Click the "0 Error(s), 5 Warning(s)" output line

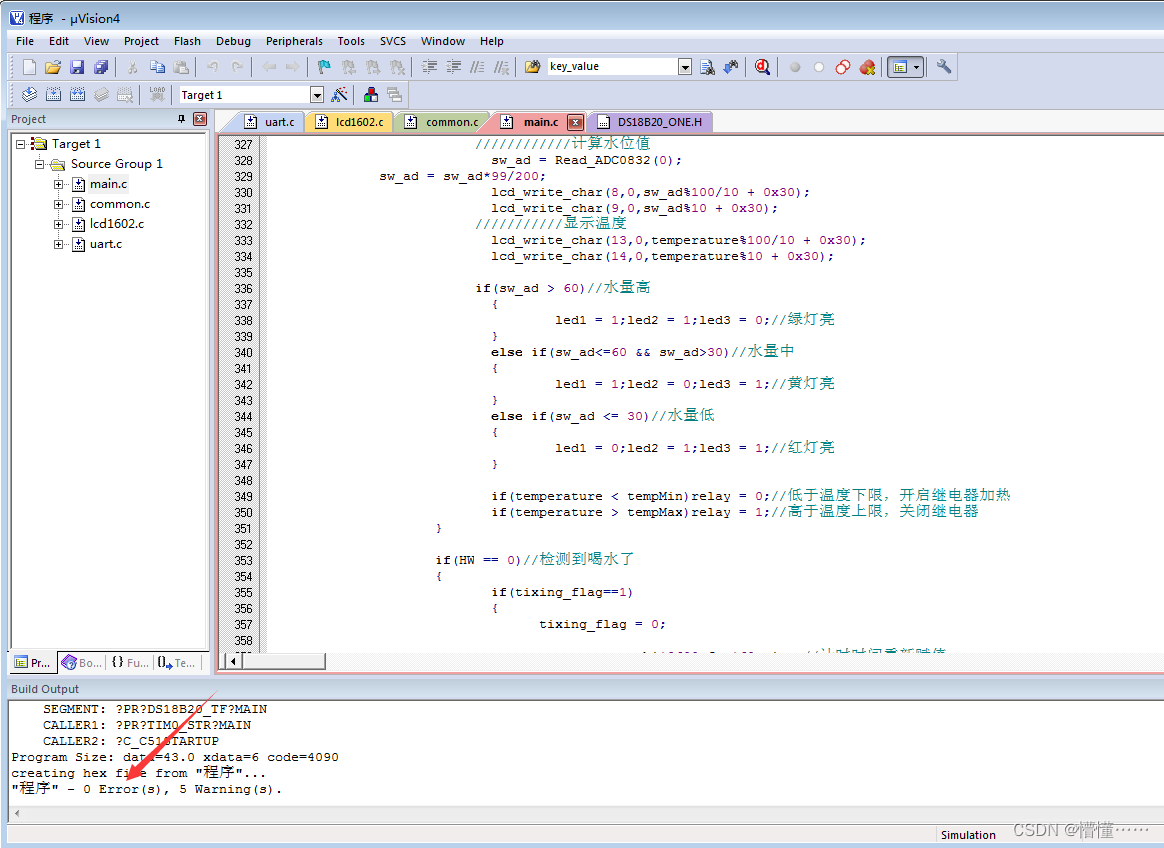pos(147,789)
